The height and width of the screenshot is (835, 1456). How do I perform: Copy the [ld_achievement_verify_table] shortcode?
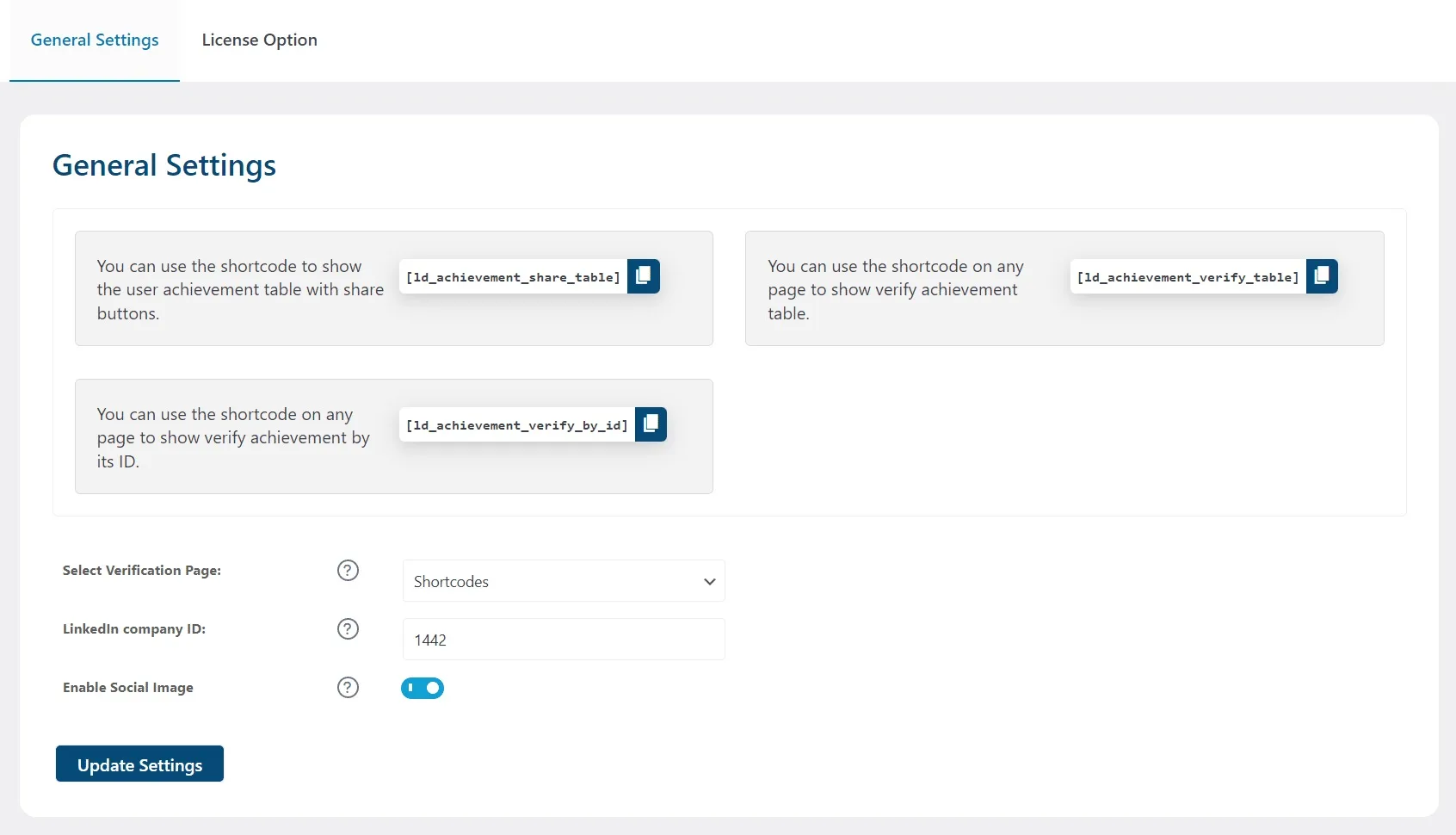pos(1322,276)
